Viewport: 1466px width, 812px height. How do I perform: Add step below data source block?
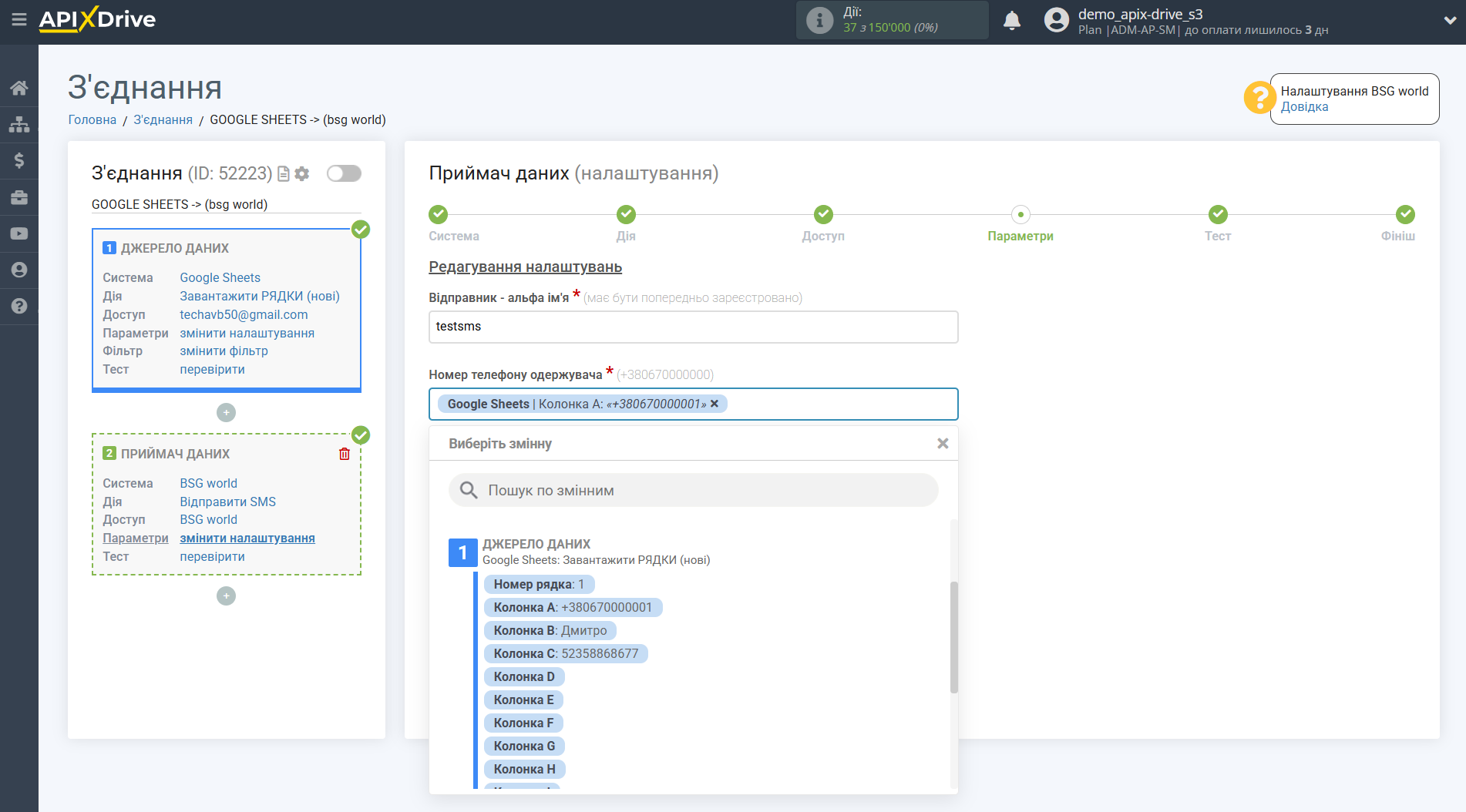[x=226, y=413]
